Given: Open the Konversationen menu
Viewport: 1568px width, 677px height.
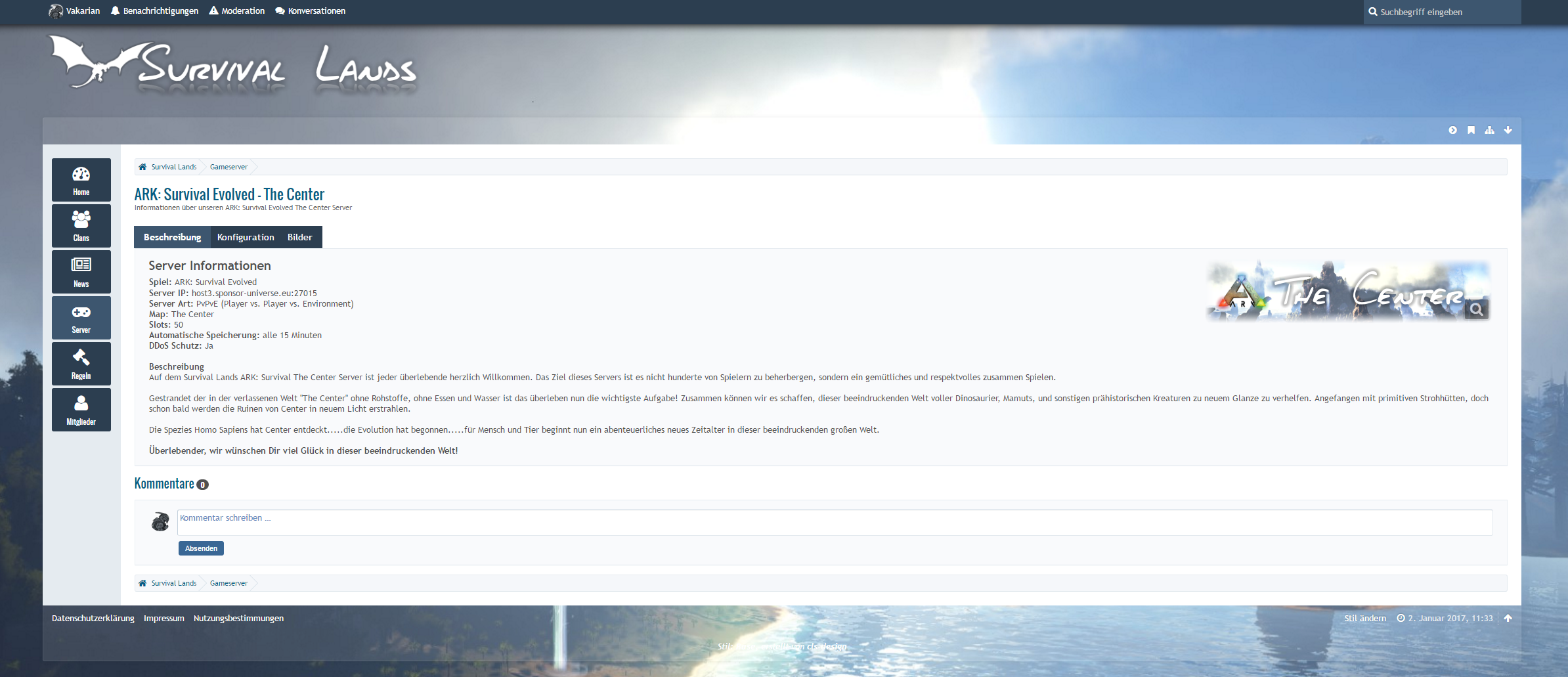Looking at the screenshot, I should (310, 11).
